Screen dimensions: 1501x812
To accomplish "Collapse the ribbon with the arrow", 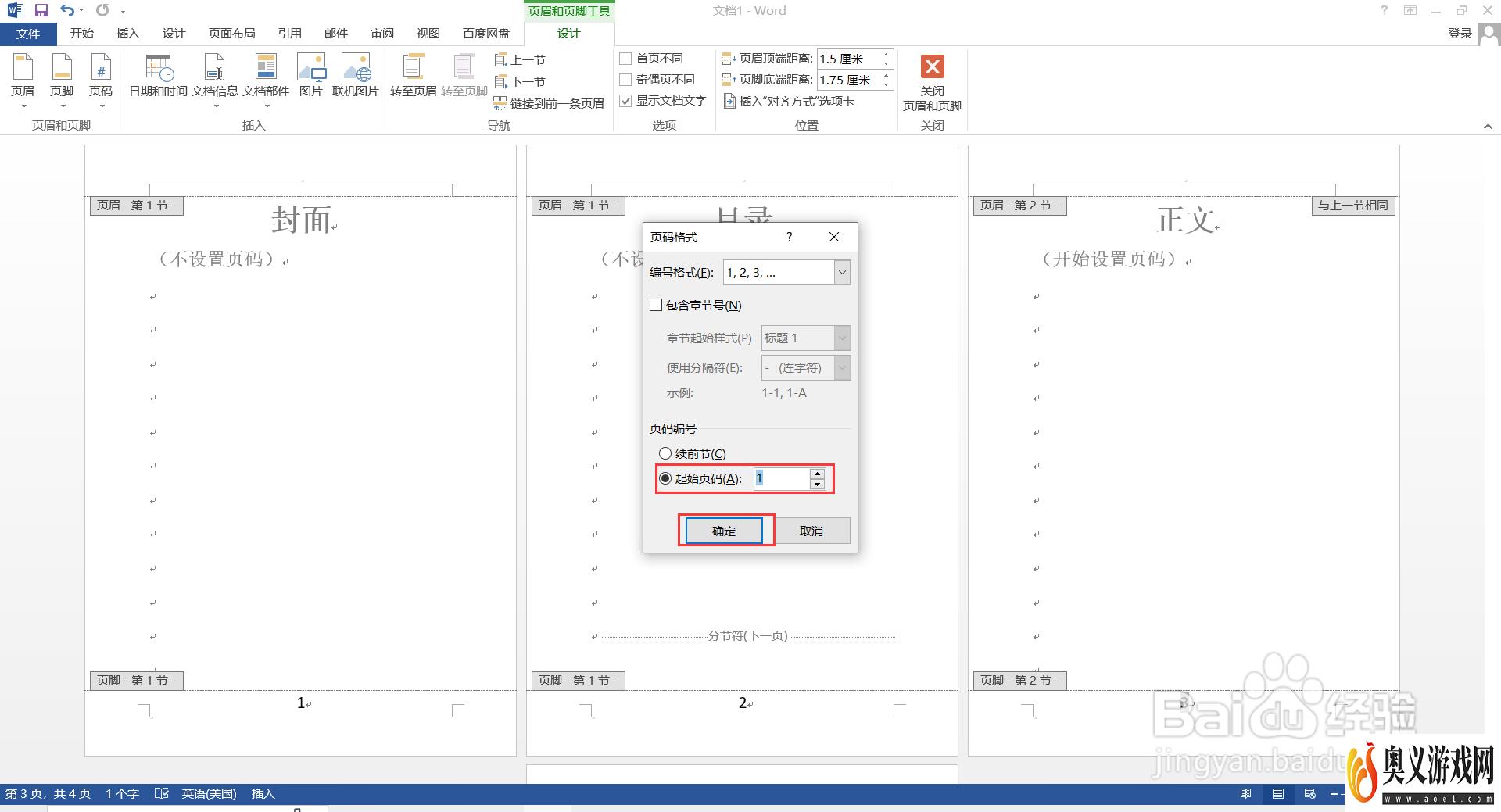I will click(x=1488, y=126).
